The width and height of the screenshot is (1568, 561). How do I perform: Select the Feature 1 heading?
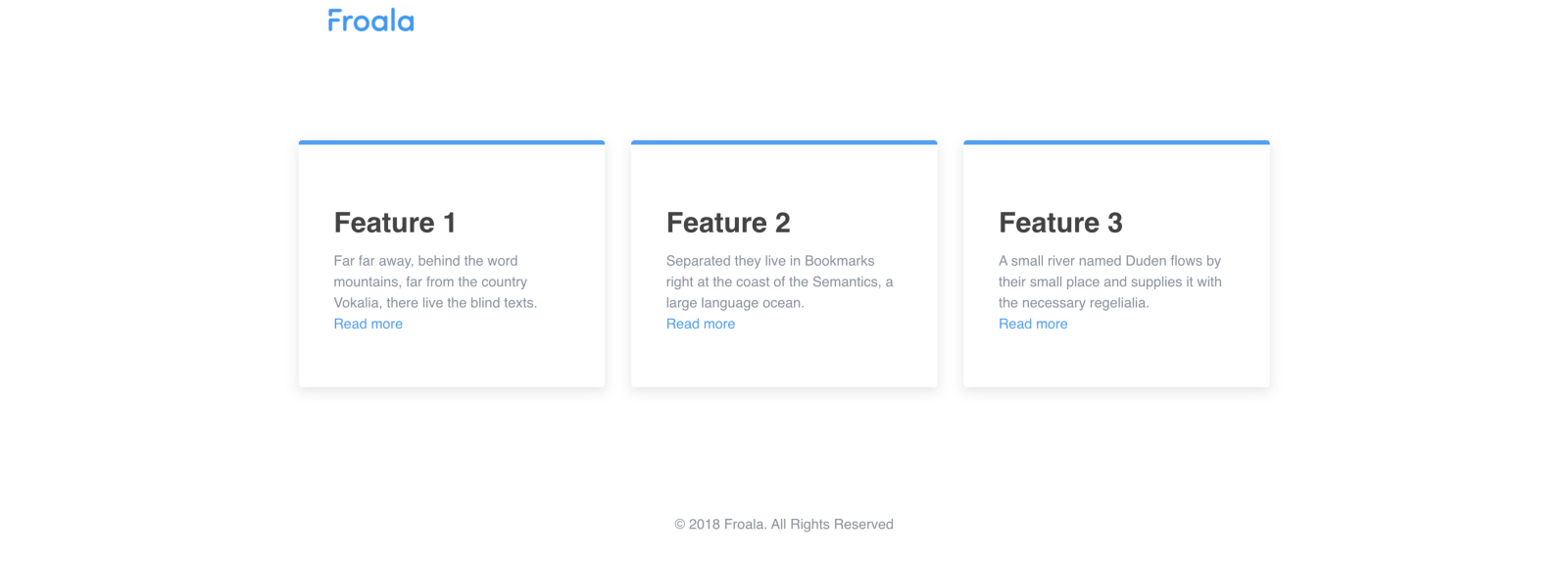tap(395, 223)
